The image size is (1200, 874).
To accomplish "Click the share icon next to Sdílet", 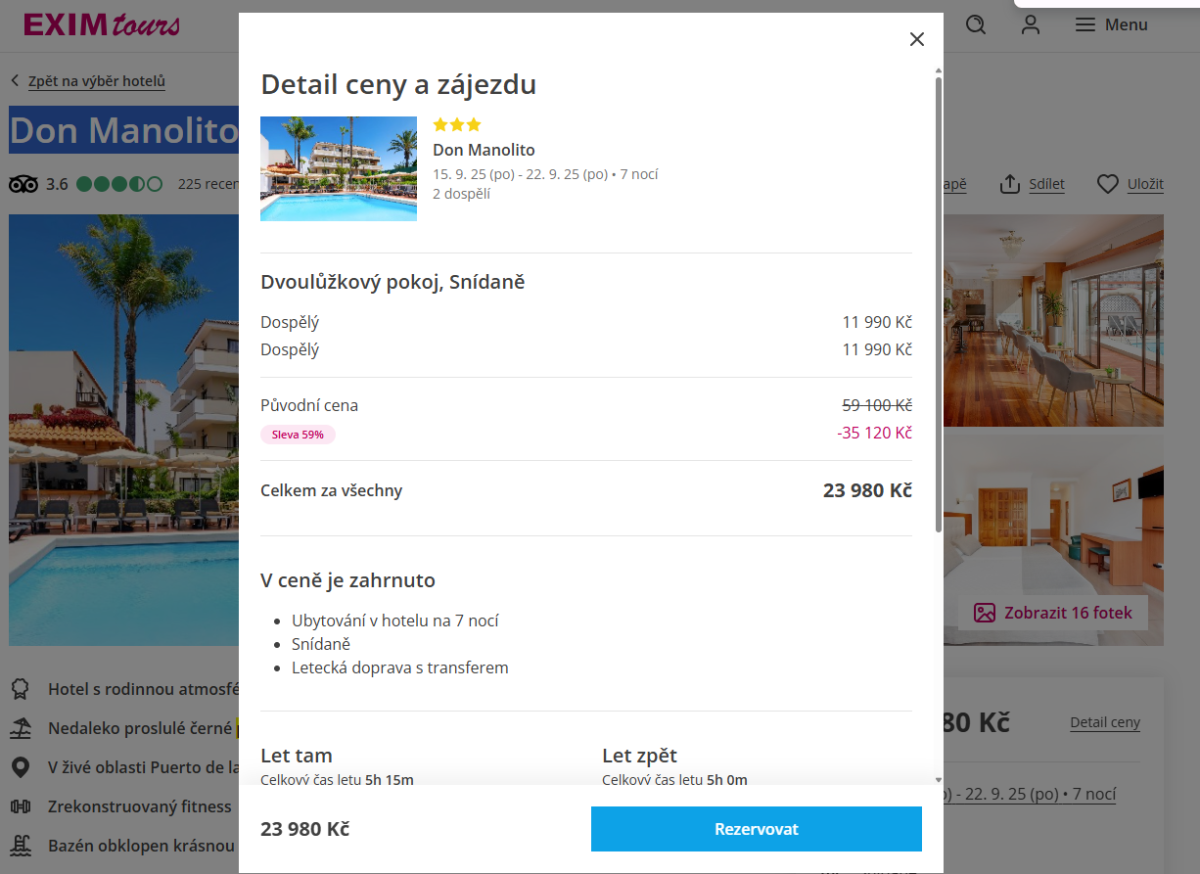I will coord(1010,184).
